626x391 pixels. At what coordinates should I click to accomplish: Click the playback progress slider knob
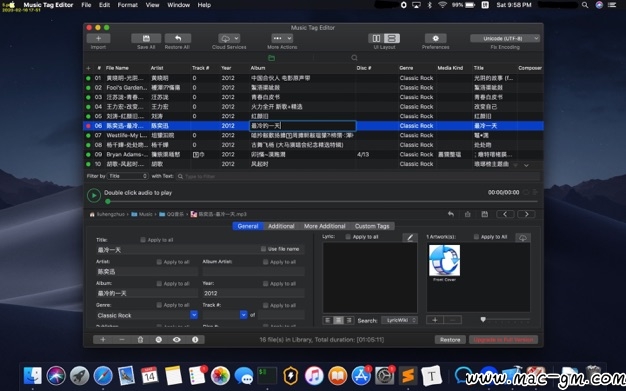(108, 201)
